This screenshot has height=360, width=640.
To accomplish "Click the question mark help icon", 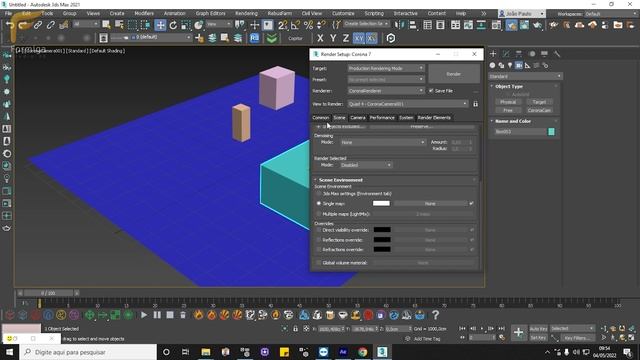I will [x=436, y=315].
